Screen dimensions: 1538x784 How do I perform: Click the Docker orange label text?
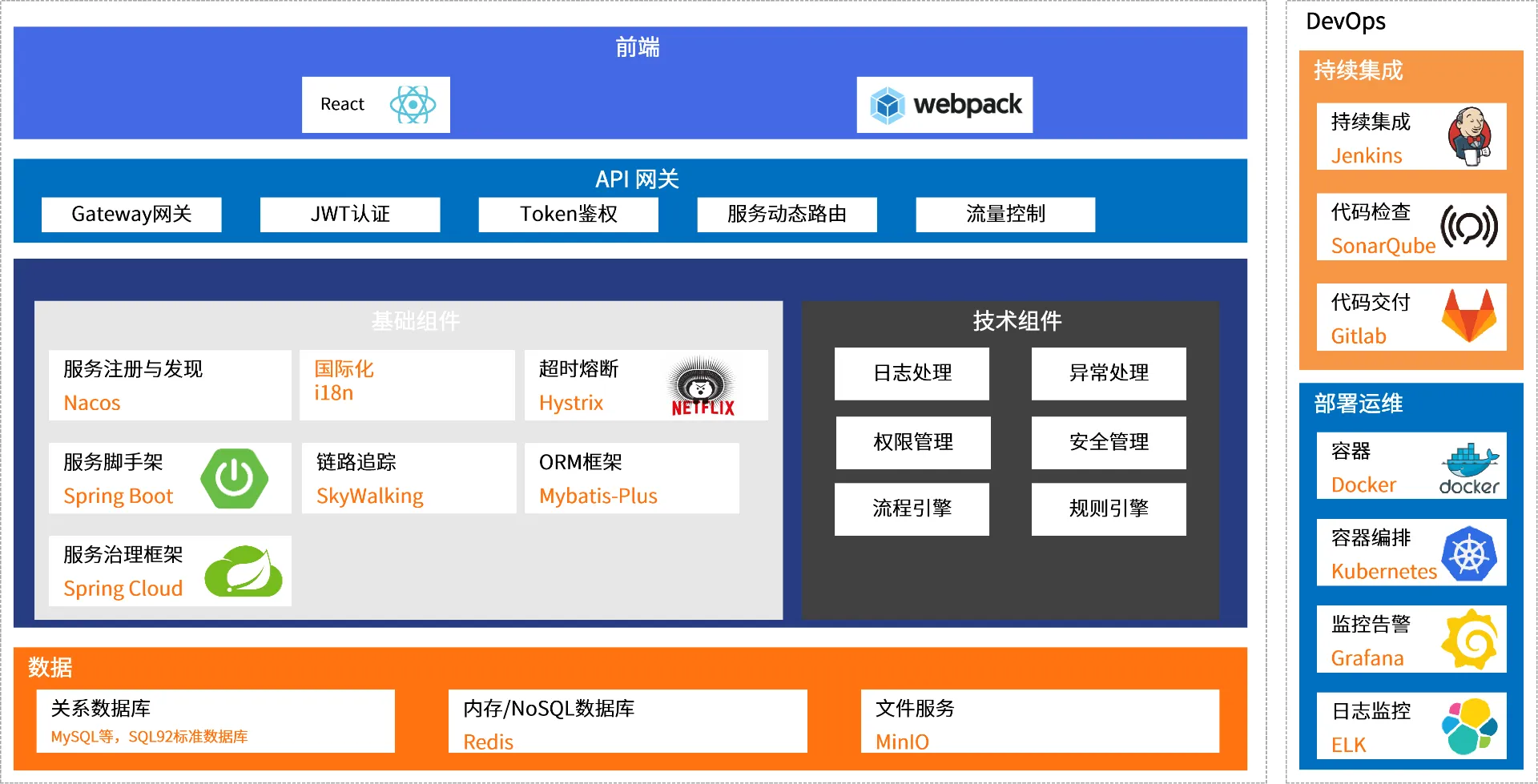1363,485
